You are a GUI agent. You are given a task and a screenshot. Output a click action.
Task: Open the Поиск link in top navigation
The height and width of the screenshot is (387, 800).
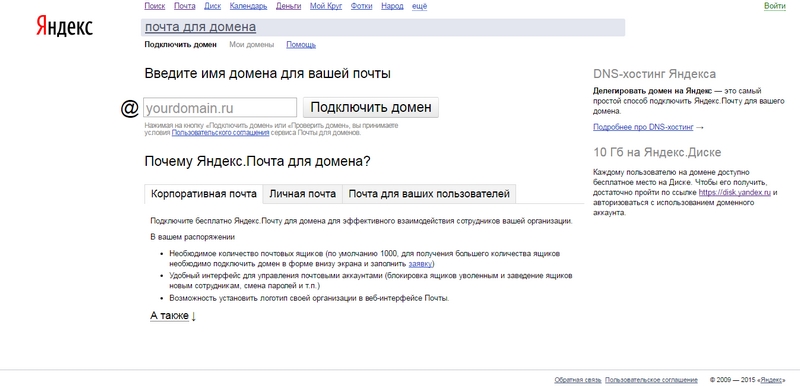pos(155,6)
